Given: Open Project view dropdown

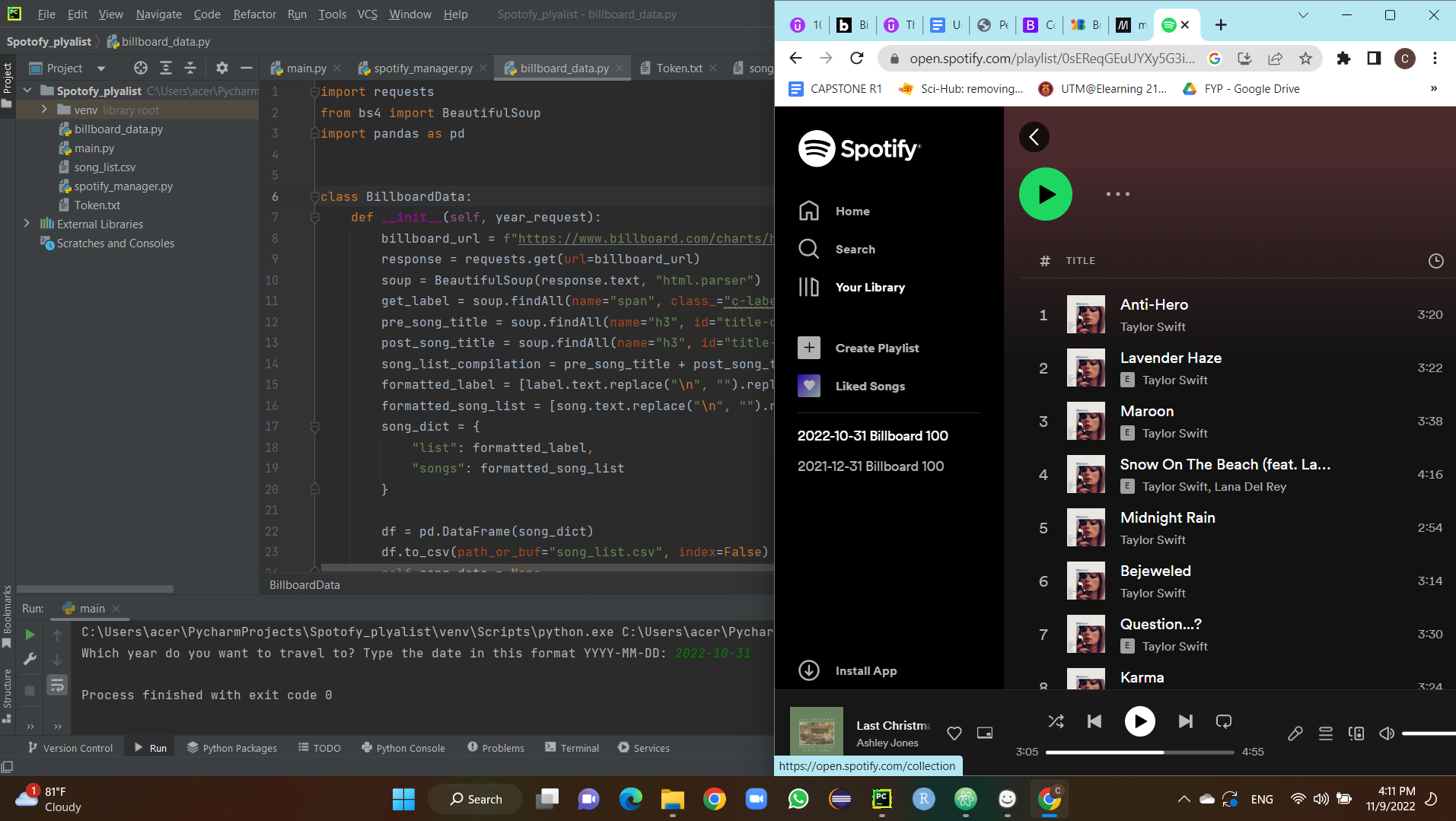Looking at the screenshot, I should (x=101, y=68).
